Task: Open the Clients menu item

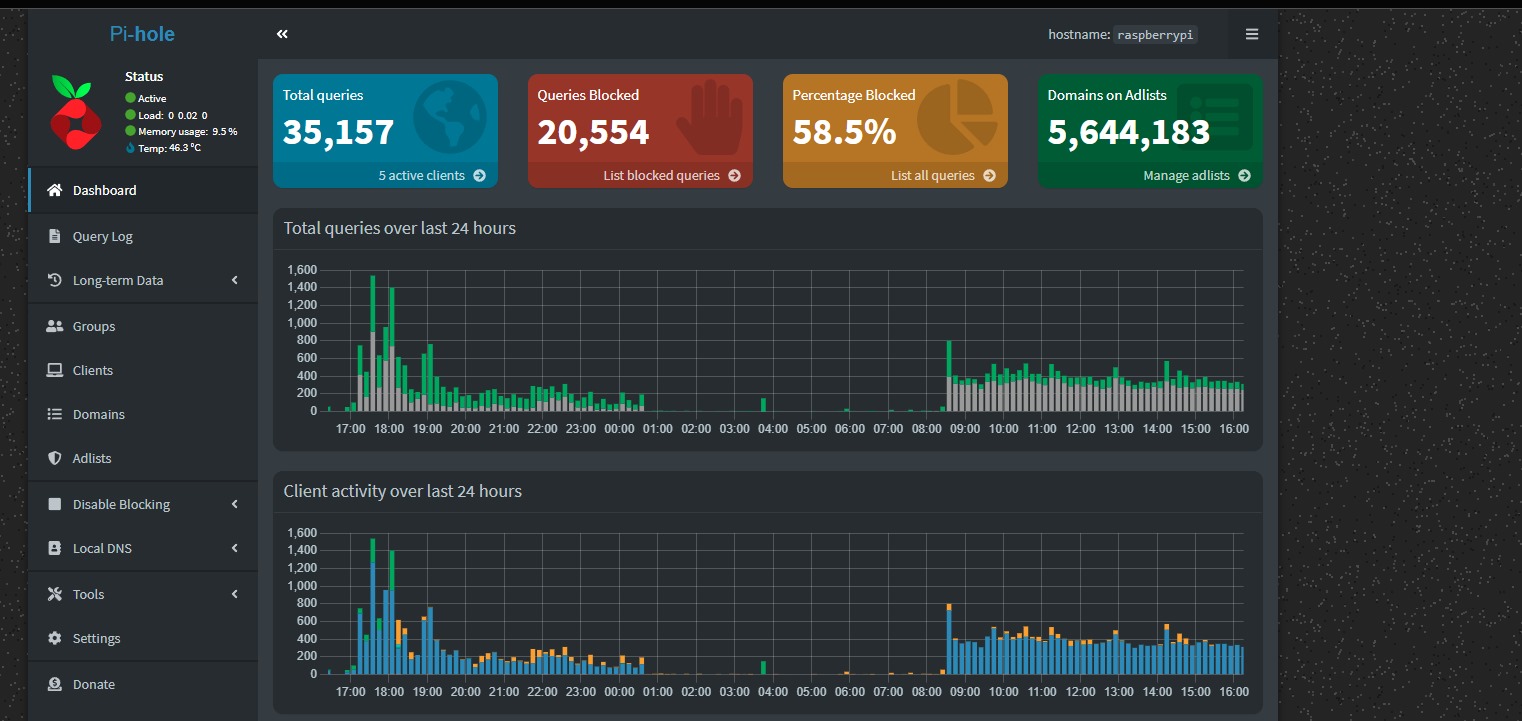Action: tap(93, 370)
